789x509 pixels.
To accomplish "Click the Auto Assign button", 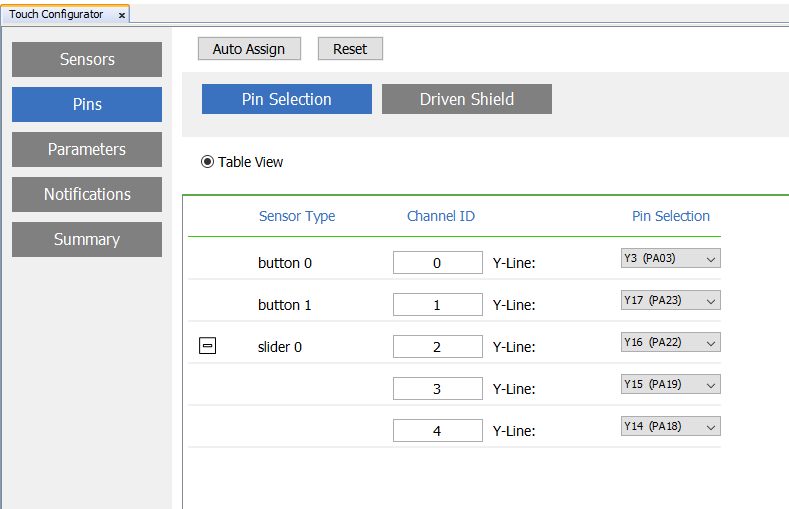I will (249, 49).
